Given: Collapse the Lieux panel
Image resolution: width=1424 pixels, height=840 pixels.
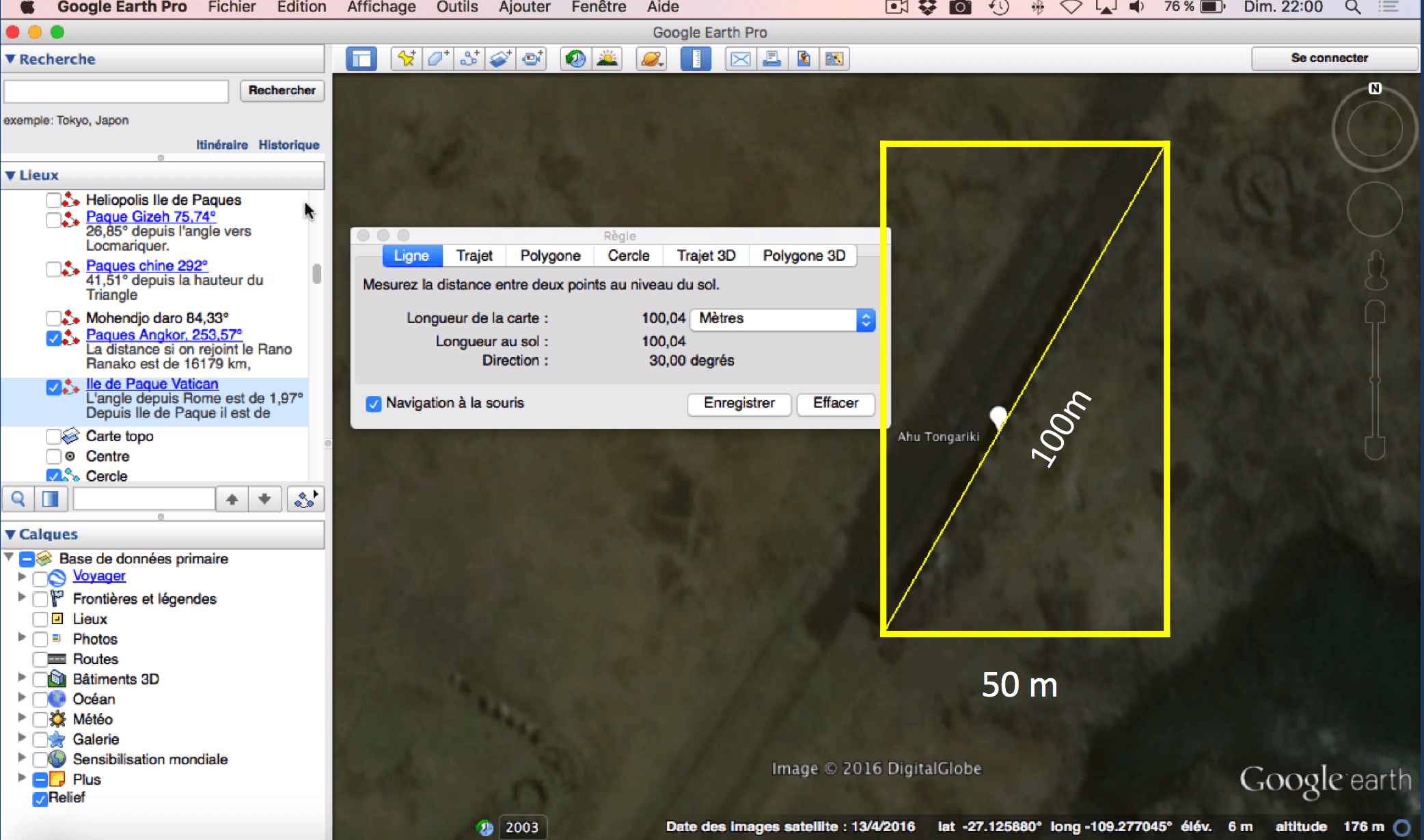Looking at the screenshot, I should pyautogui.click(x=10, y=176).
